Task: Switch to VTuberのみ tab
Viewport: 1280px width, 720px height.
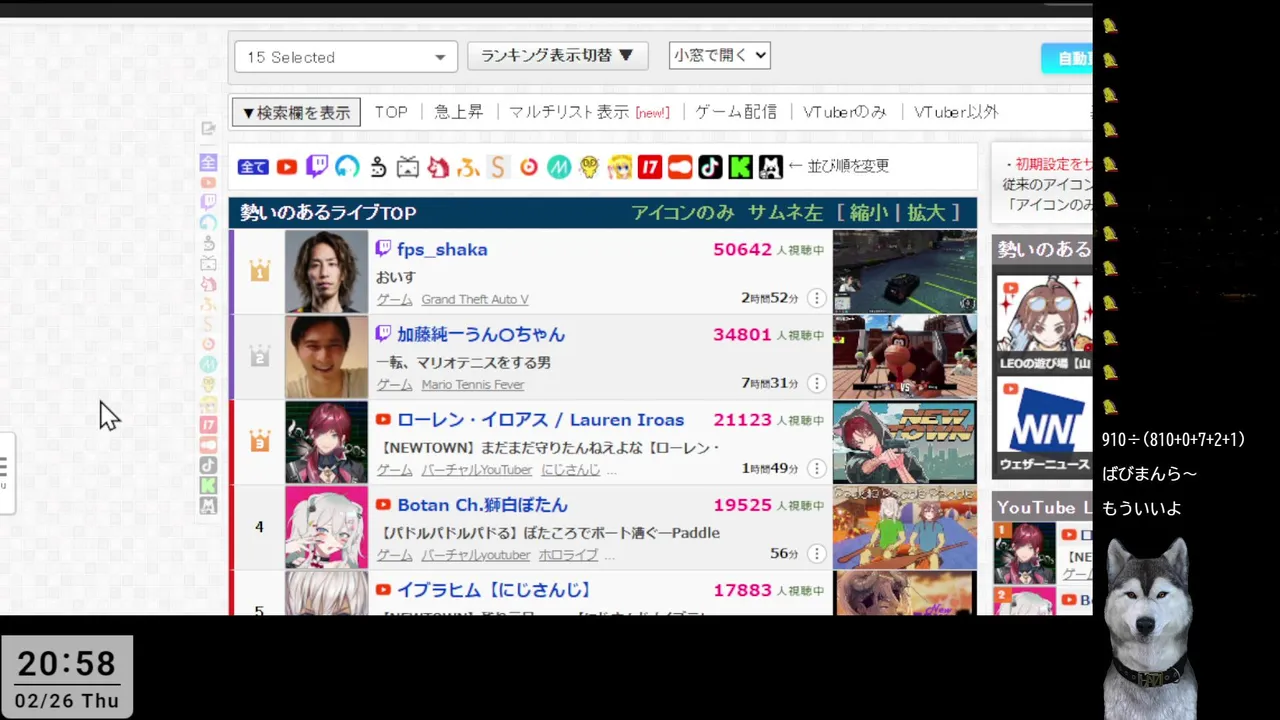Action: (x=845, y=112)
